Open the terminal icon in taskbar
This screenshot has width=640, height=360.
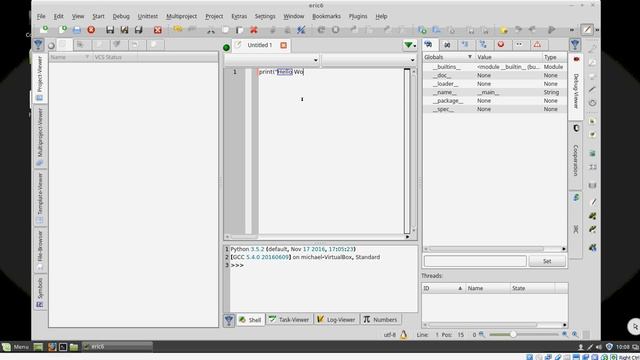[x=63, y=347]
